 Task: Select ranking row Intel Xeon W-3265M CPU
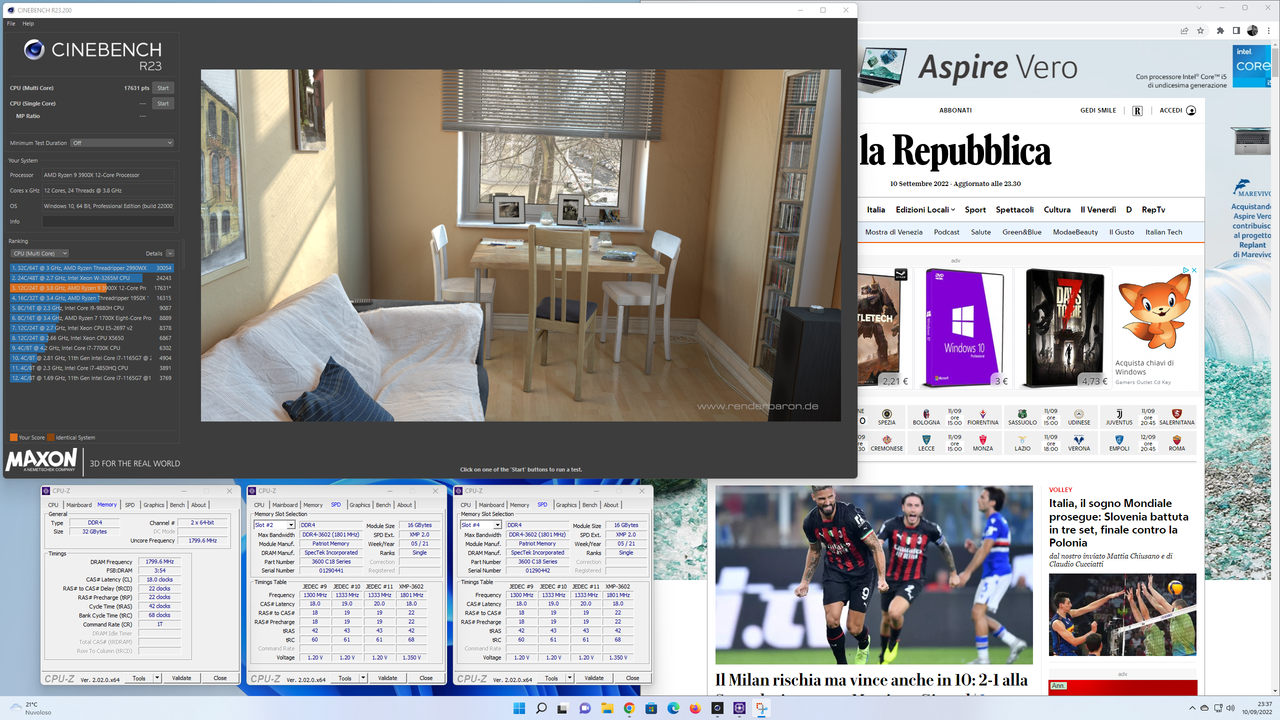(x=92, y=278)
